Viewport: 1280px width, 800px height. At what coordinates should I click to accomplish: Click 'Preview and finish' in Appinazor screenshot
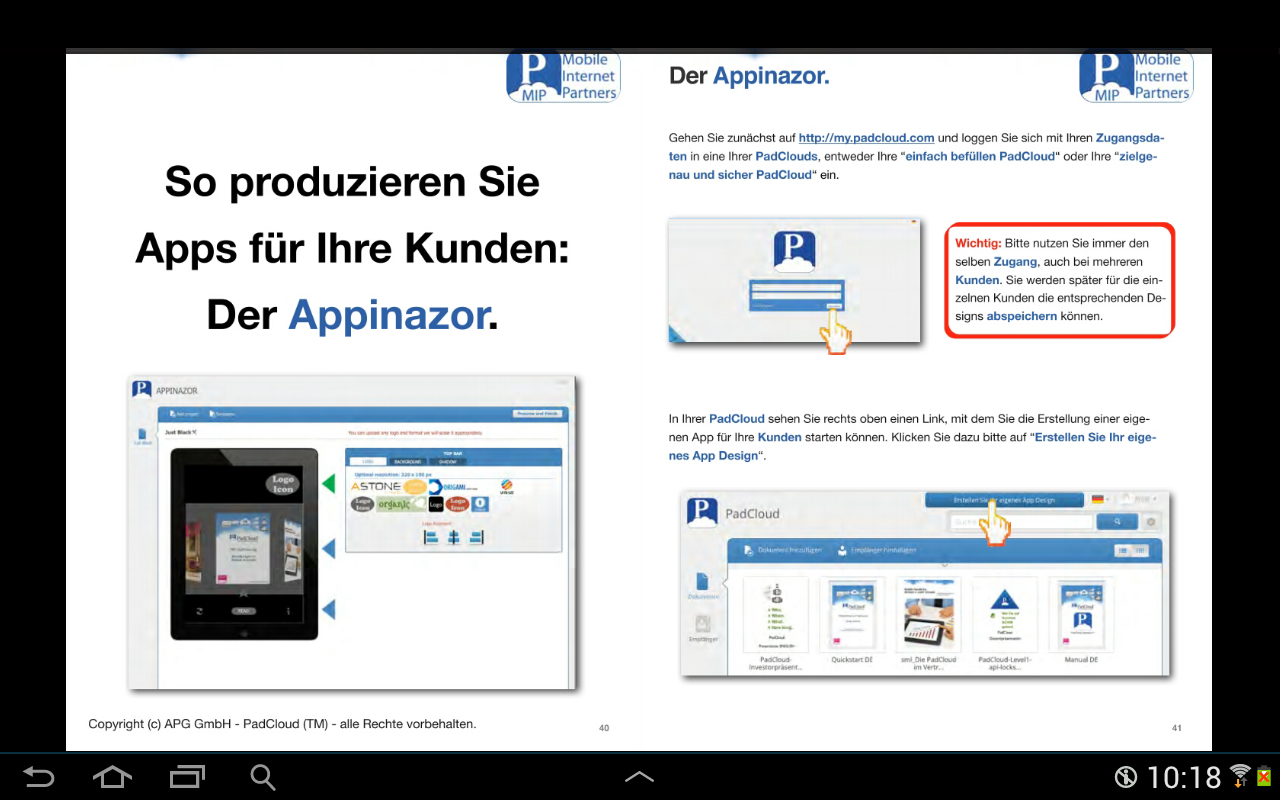tap(538, 413)
